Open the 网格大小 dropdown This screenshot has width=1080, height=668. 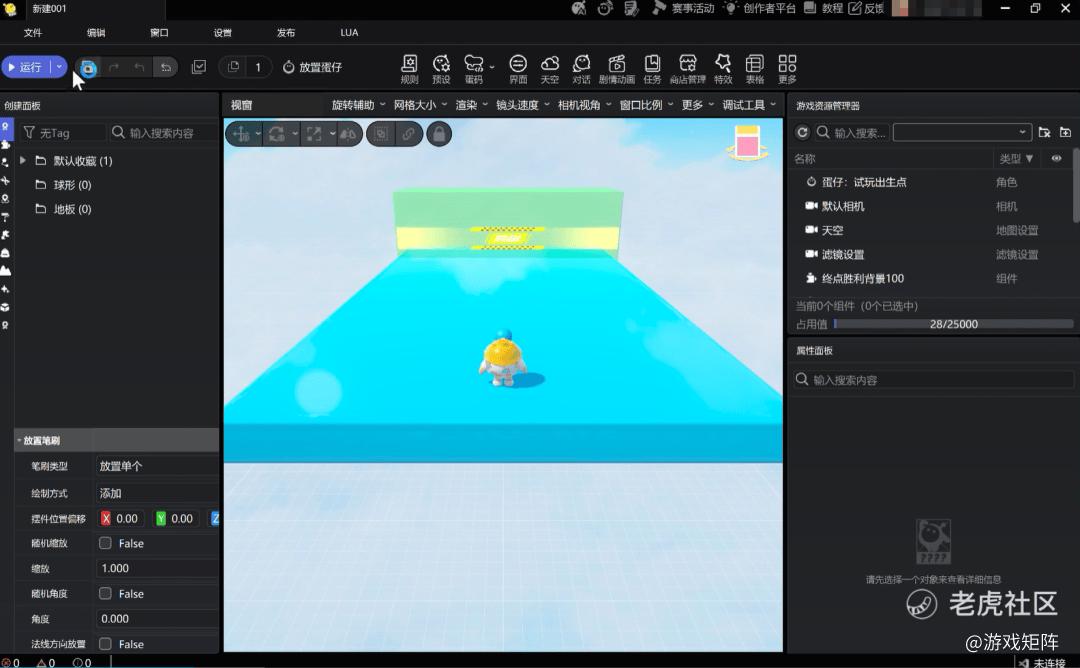(x=420, y=105)
